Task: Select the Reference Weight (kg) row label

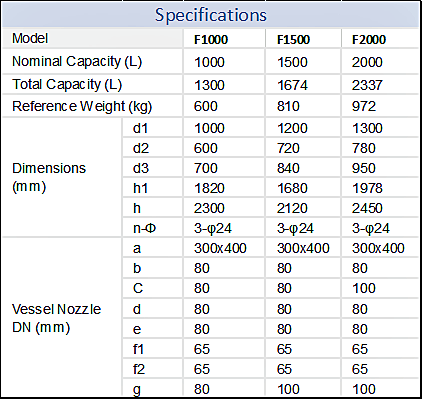Action: 82,107
